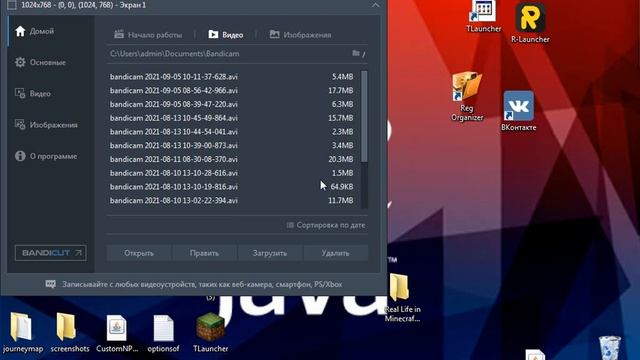The height and width of the screenshot is (360, 640).
Task: Click the Загрузить button
Action: (270, 253)
